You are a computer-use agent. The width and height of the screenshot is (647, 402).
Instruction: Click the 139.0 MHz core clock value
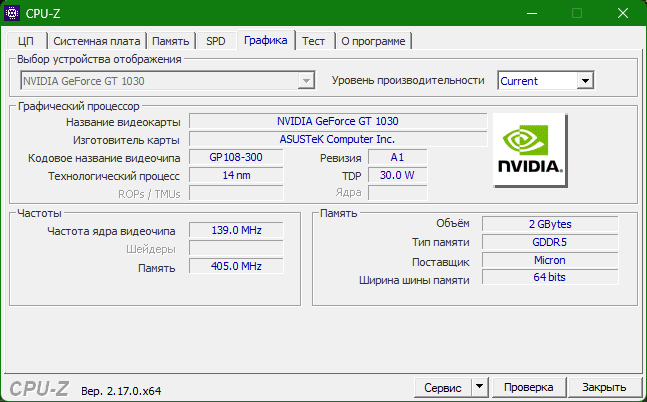236,230
